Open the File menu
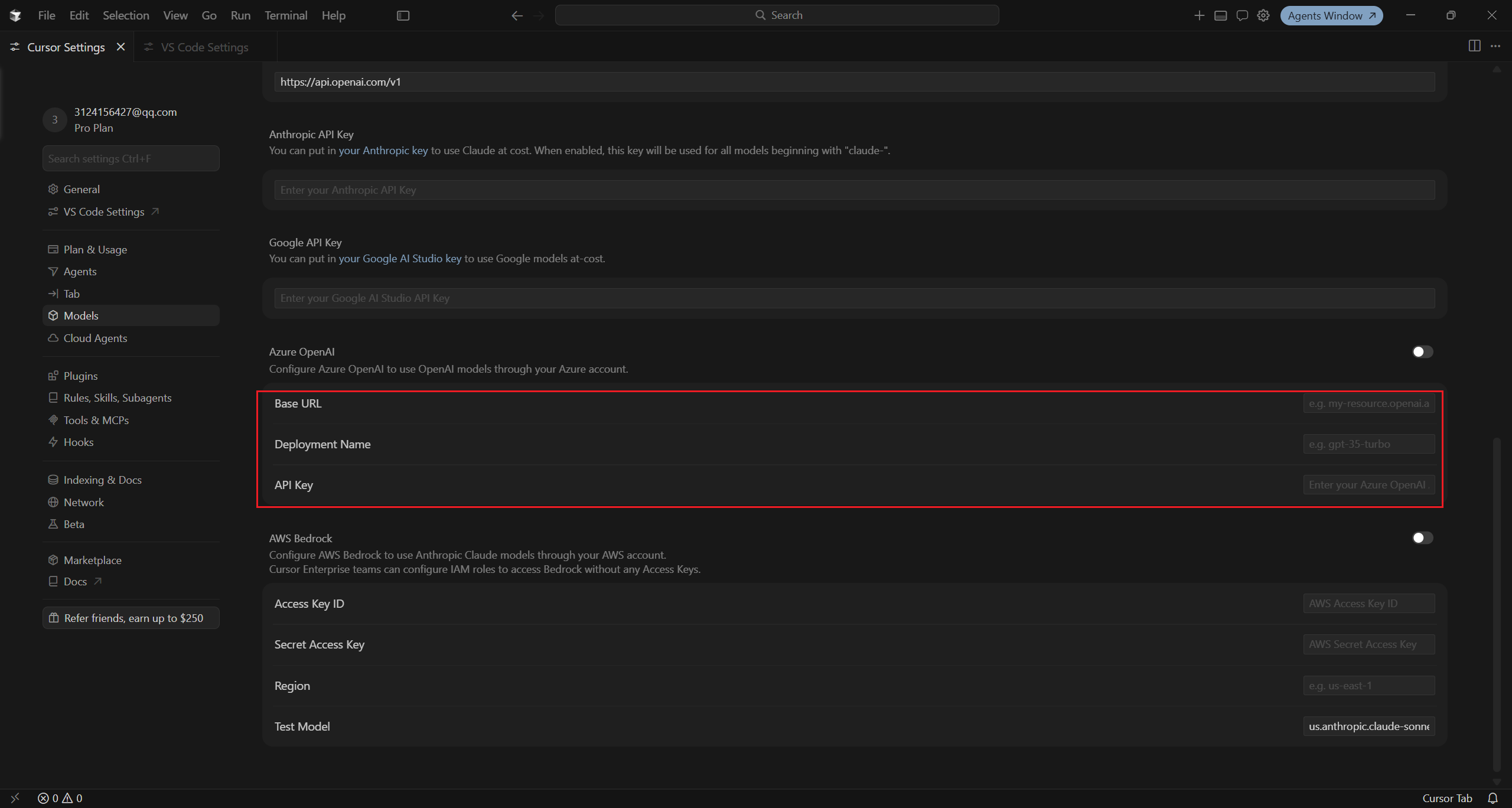Image resolution: width=1512 pixels, height=808 pixels. (x=47, y=15)
